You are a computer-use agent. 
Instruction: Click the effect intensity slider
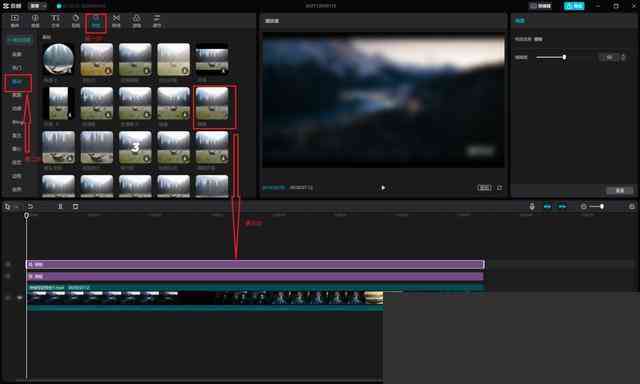564,57
